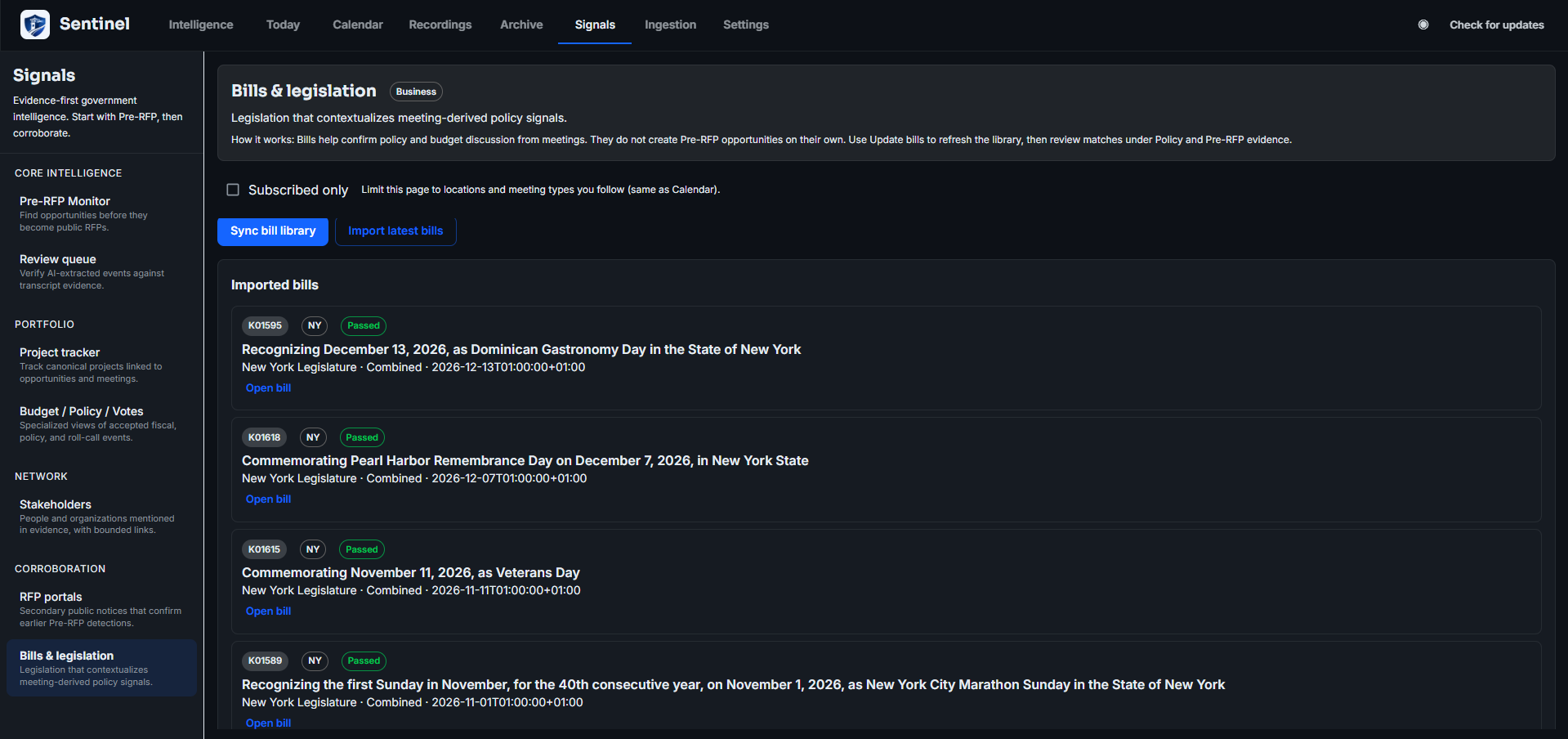
Task: Click the Business badge next to Bills & legislation
Action: [x=416, y=92]
